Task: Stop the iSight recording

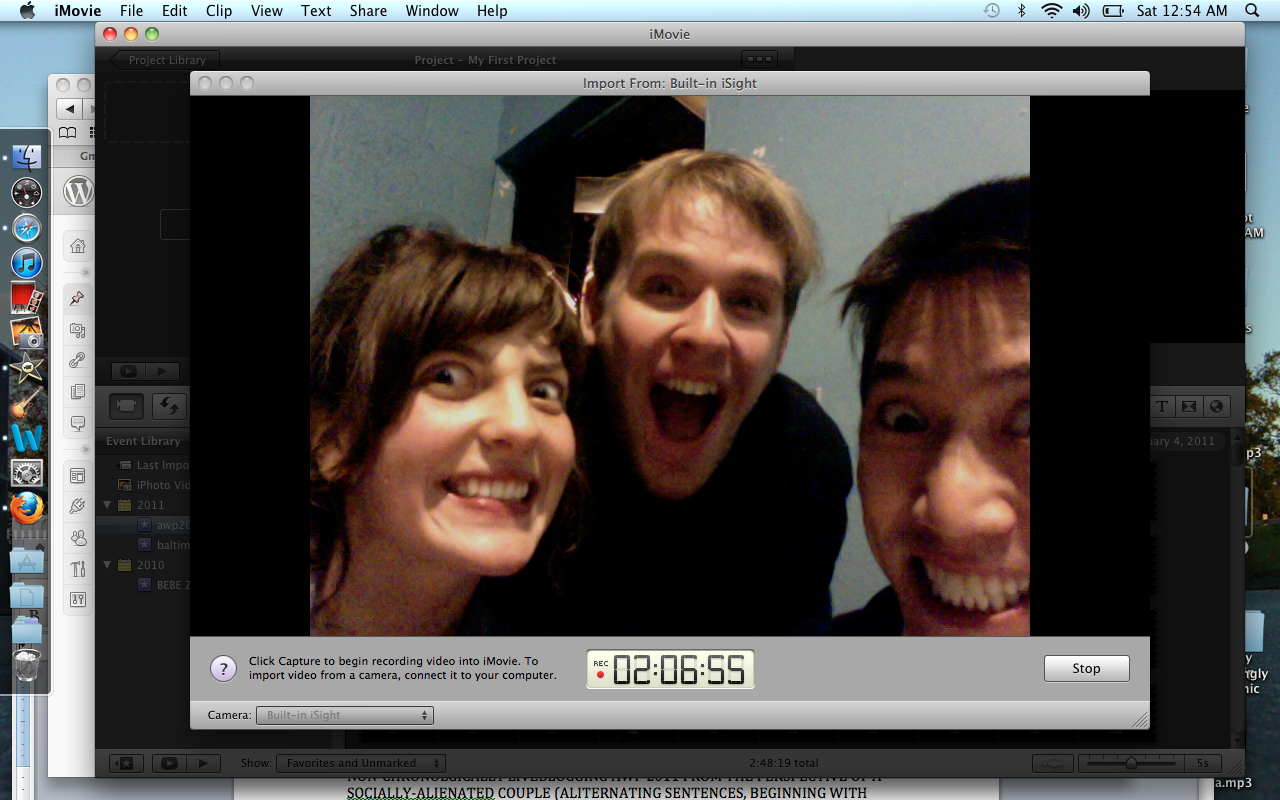Action: (x=1087, y=668)
